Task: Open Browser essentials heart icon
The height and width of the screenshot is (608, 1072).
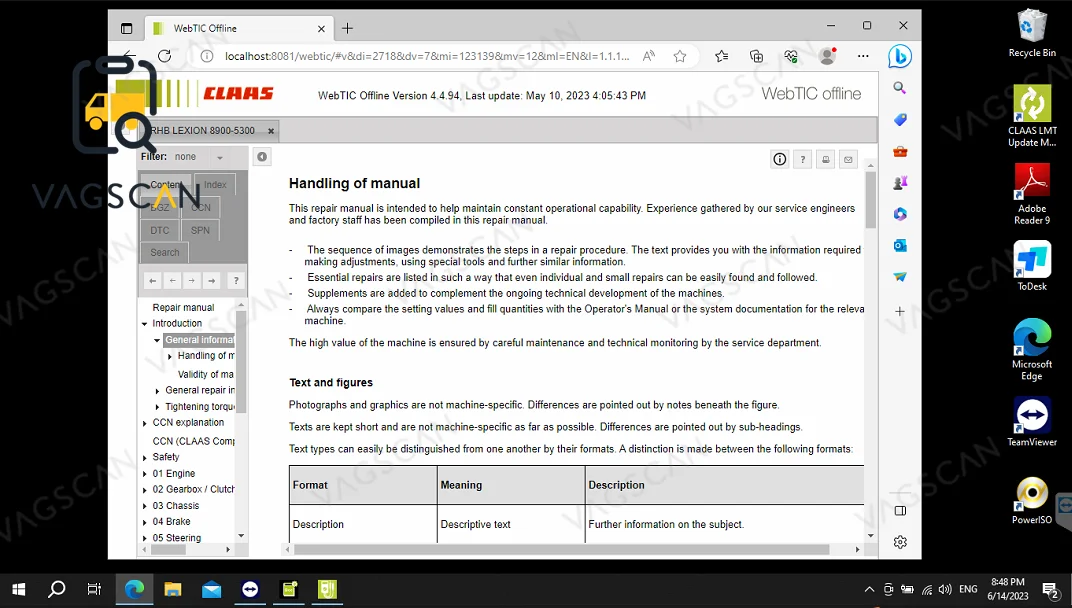Action: click(791, 56)
